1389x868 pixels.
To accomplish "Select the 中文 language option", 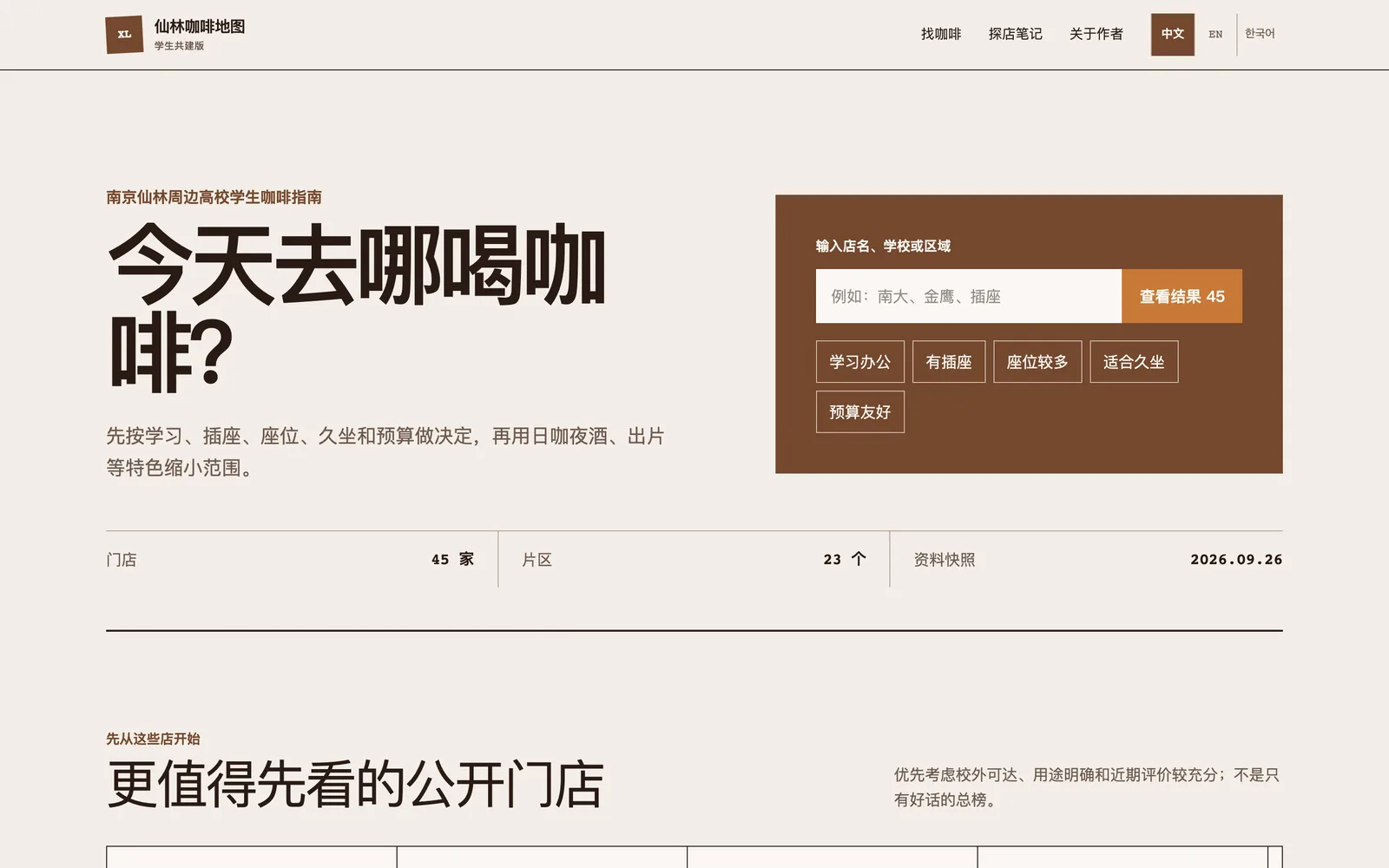I will 1173,35.
